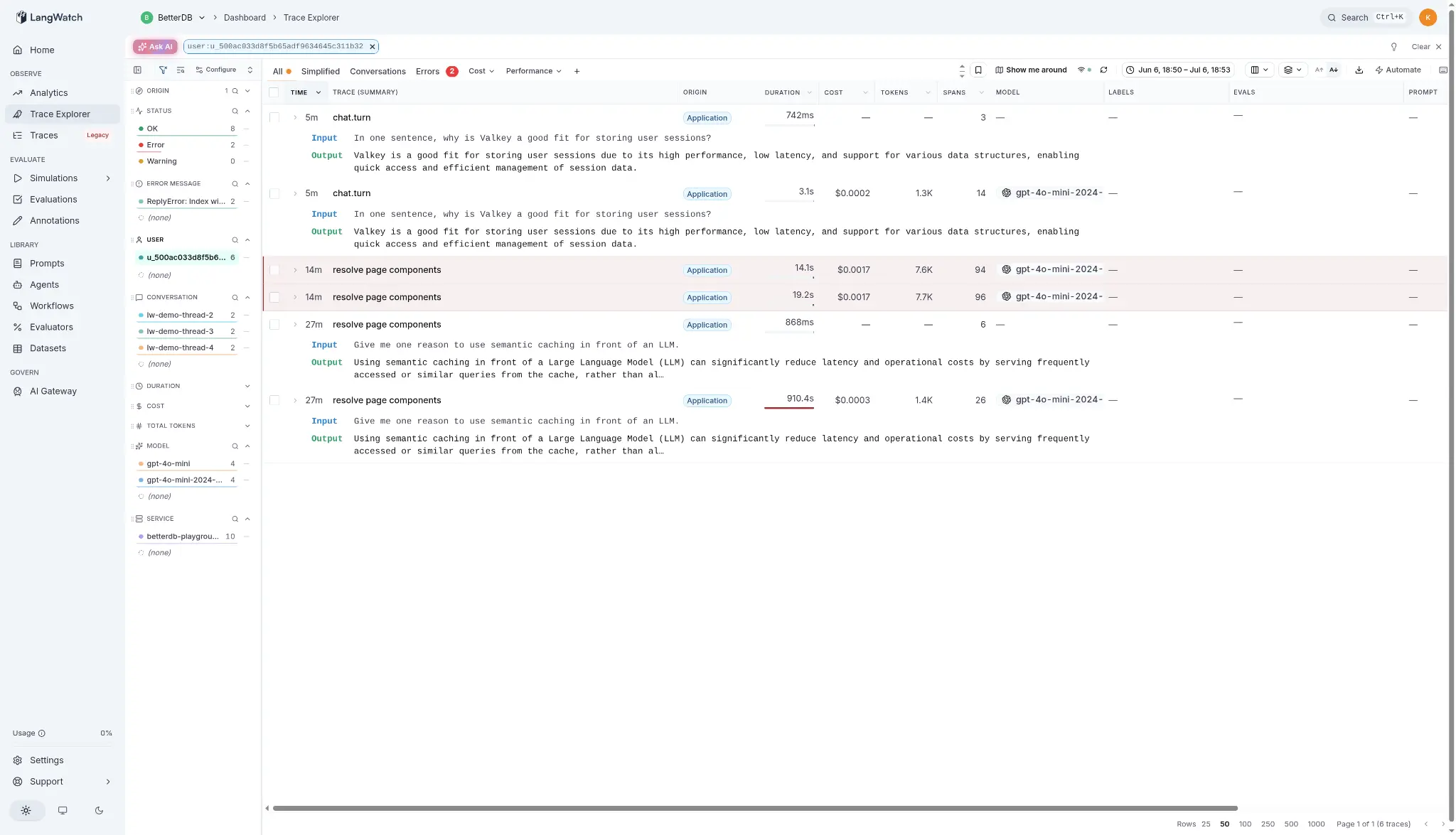Go to next page arrow in pagination
Image resolution: width=1456 pixels, height=835 pixels.
click(1442, 824)
